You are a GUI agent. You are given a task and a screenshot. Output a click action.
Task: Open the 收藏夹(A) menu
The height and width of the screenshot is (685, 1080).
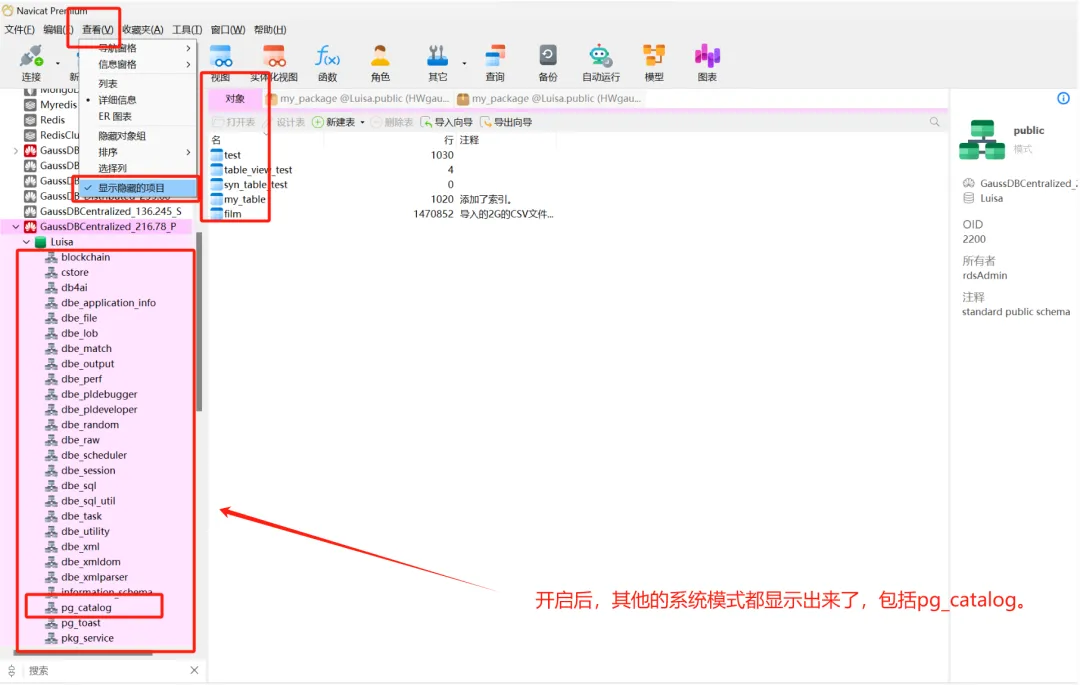click(x=143, y=30)
